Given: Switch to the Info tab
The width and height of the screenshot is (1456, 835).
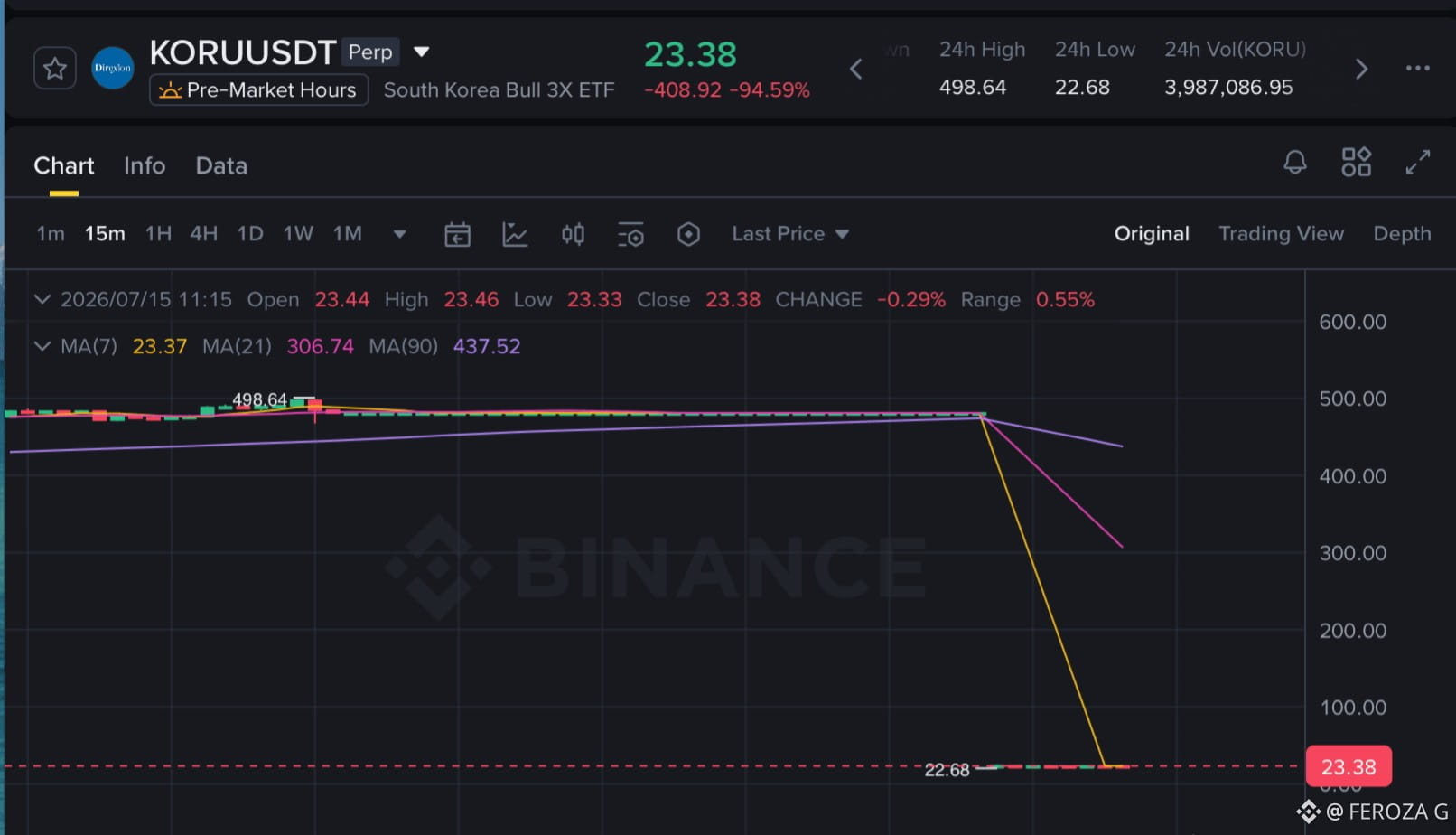Looking at the screenshot, I should point(145,165).
